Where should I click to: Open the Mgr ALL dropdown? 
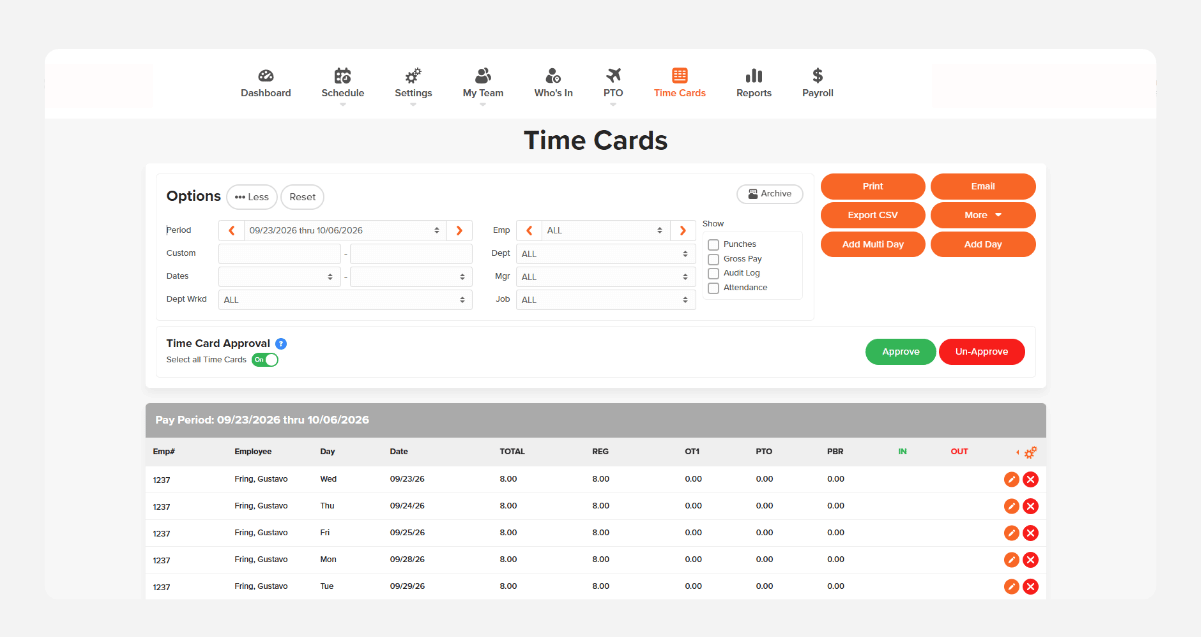(x=606, y=277)
